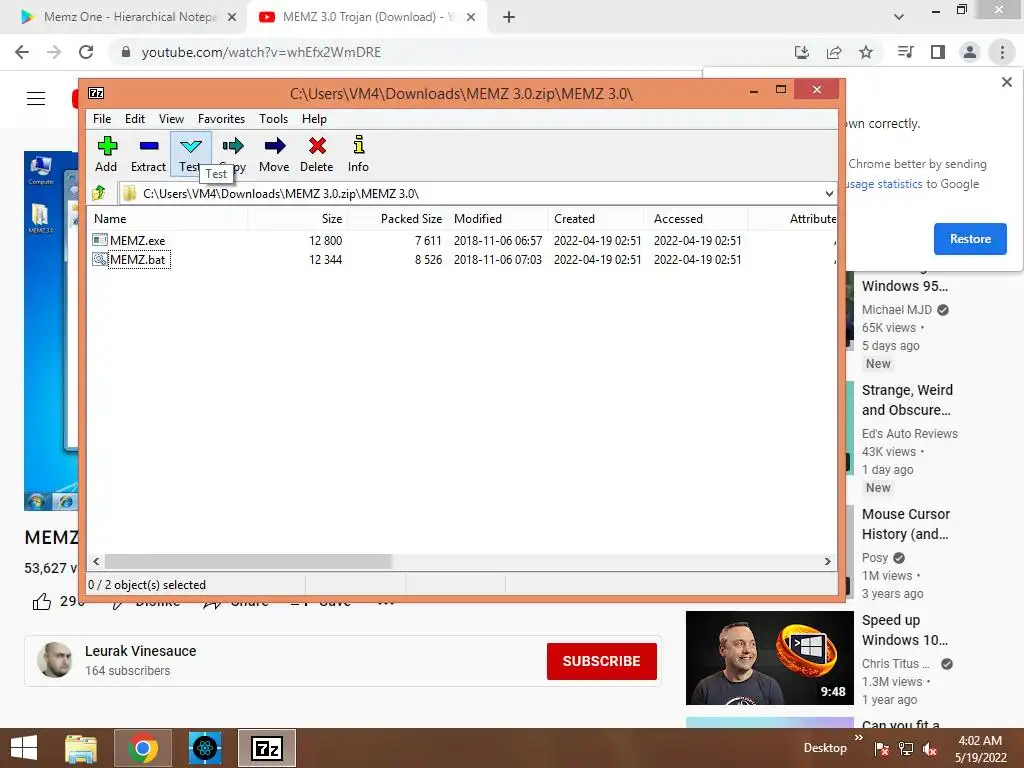Reload the YouTube page

pos(86,52)
